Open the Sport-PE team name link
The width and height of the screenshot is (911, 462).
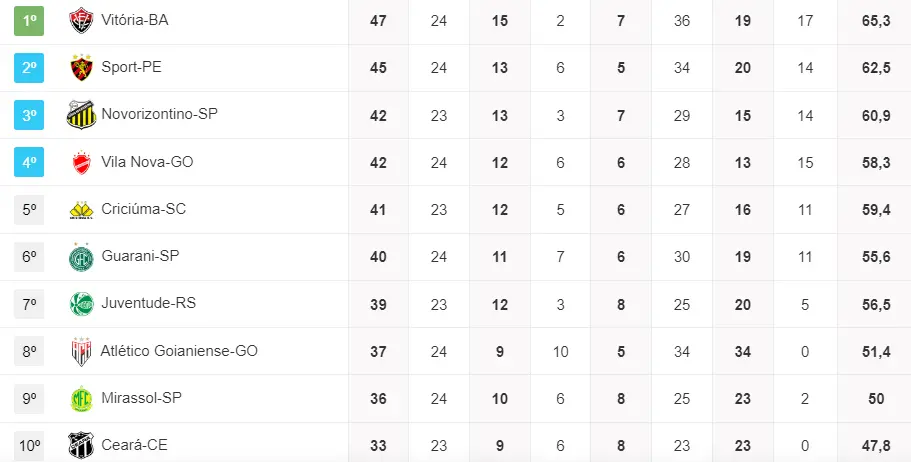[x=131, y=67]
